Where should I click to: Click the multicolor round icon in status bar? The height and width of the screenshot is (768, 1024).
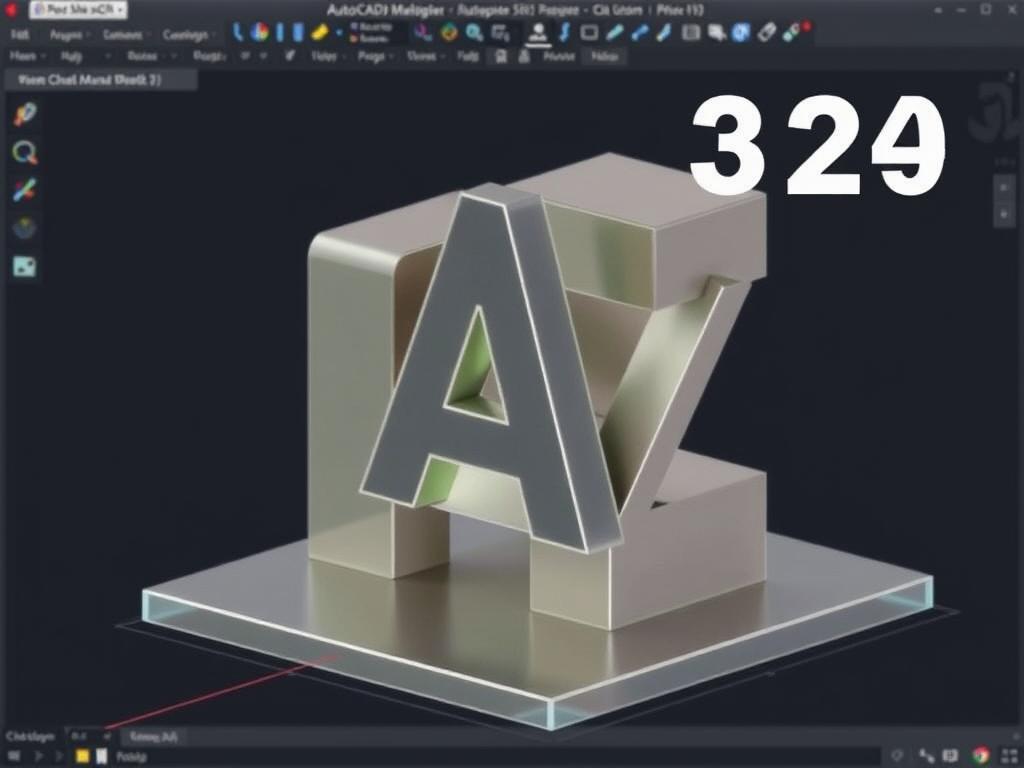coord(980,756)
